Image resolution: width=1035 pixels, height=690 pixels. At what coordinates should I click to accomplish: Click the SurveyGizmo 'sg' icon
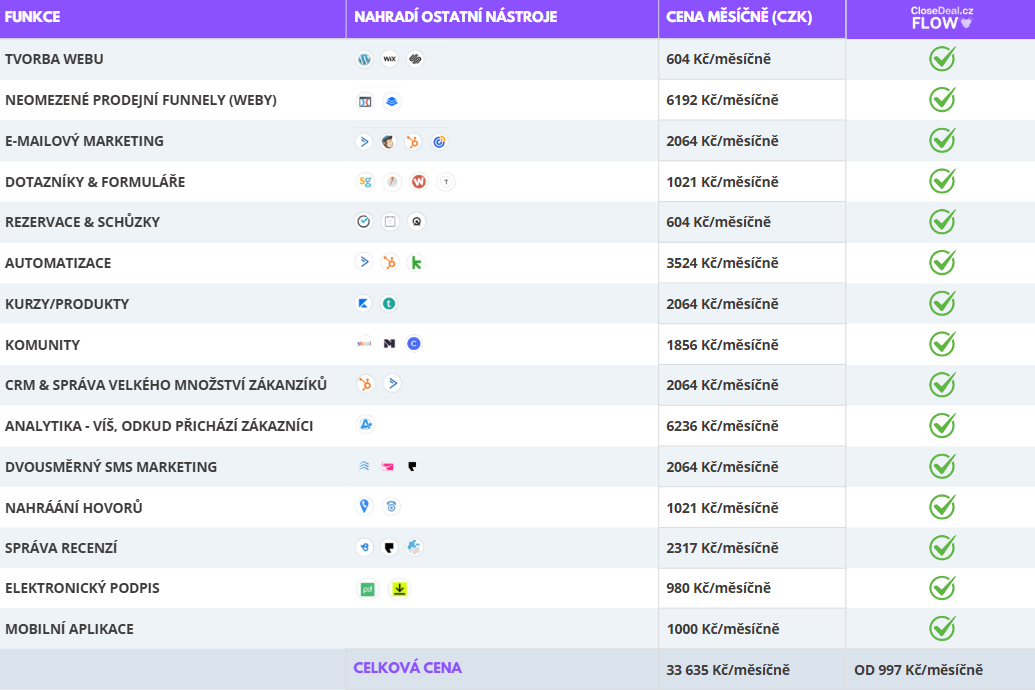365,182
